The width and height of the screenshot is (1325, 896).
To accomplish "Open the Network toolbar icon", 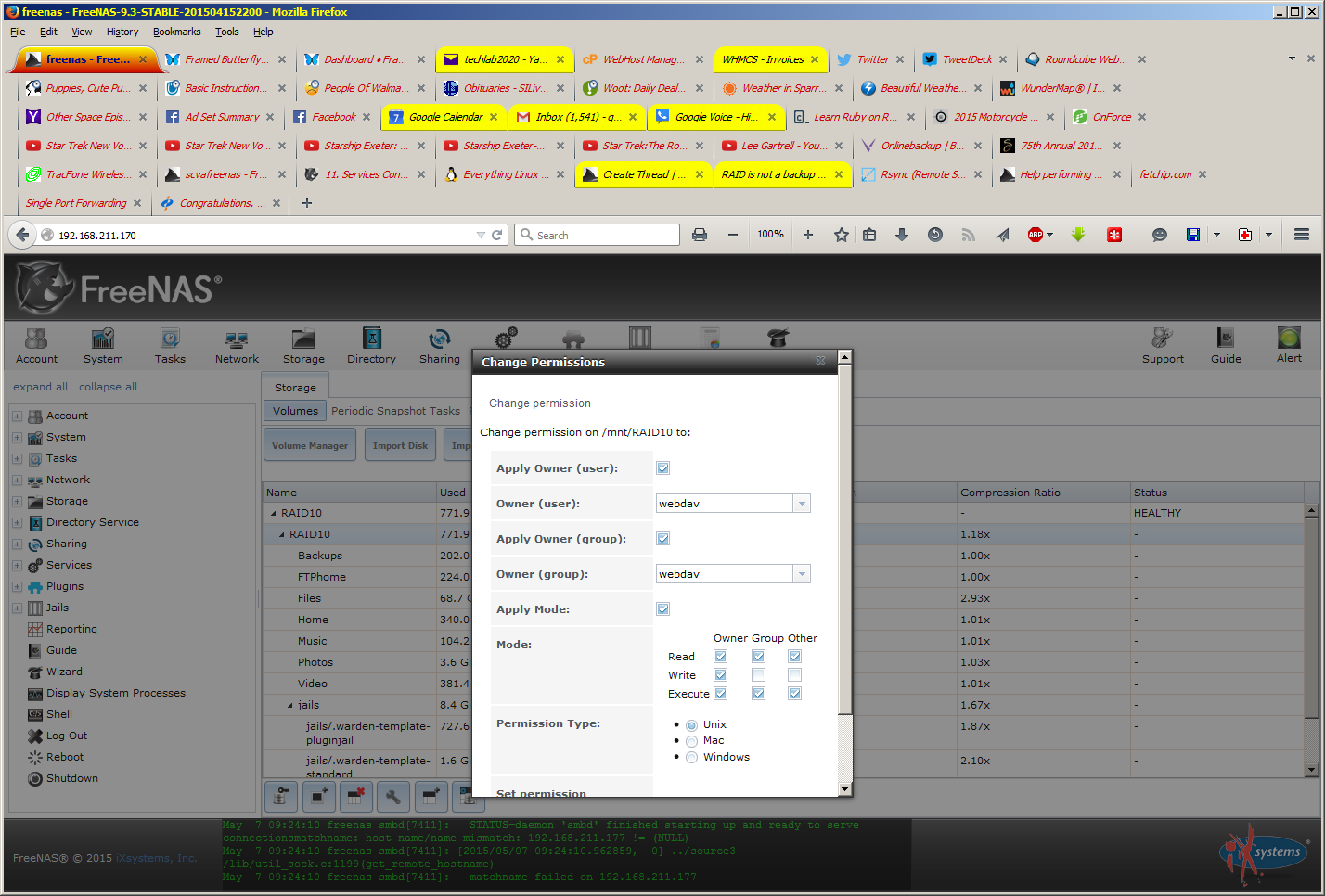I will pos(237,346).
